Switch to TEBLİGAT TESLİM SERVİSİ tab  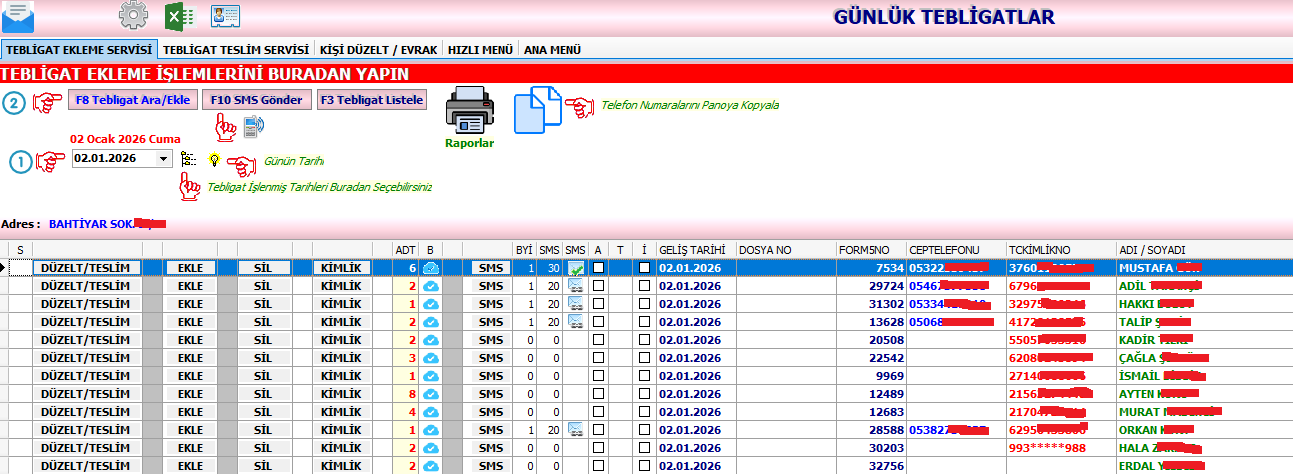pos(235,49)
